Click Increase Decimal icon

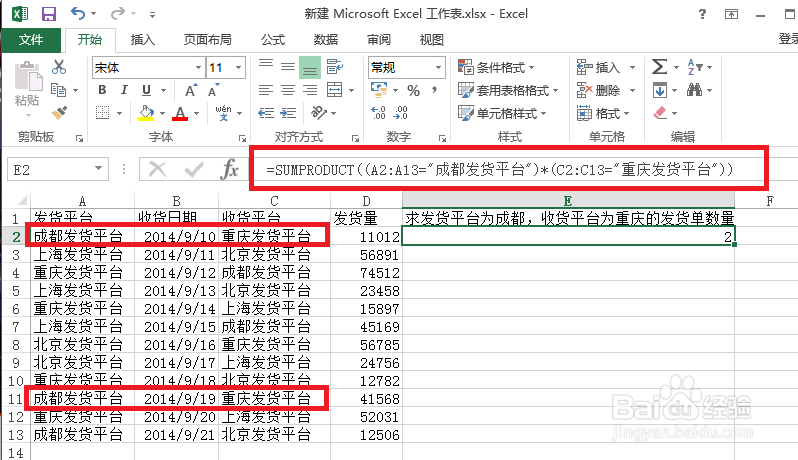378,113
